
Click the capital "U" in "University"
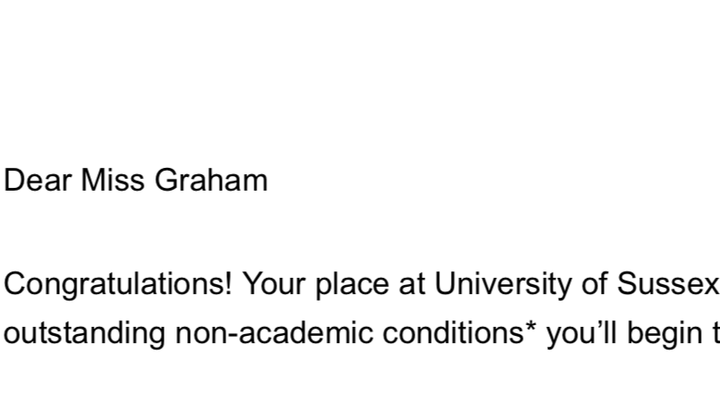point(445,284)
